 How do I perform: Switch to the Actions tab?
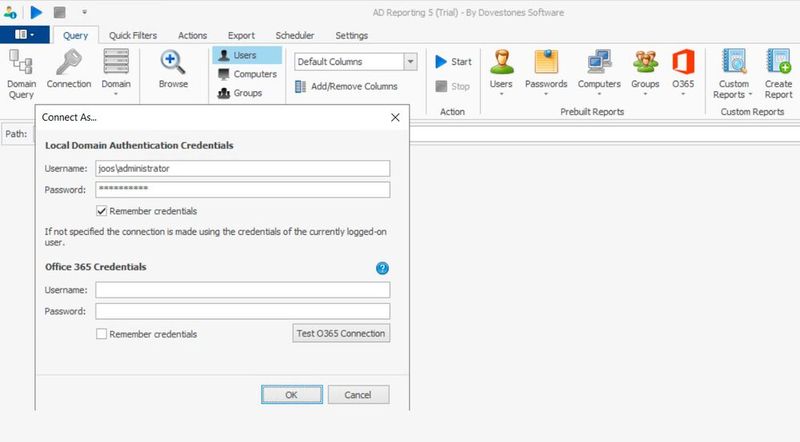(x=192, y=35)
